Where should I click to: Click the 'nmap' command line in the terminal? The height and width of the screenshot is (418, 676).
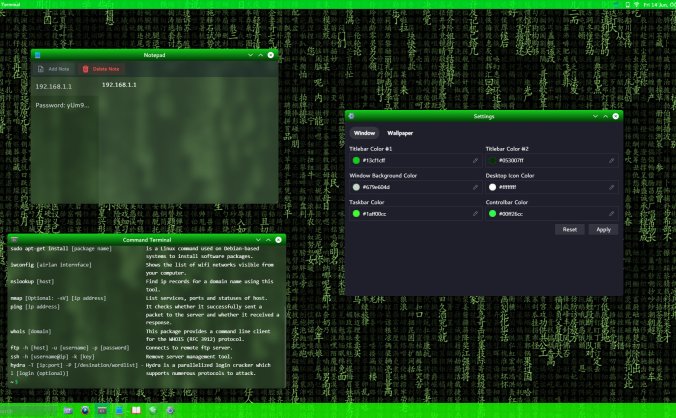[x=58, y=298]
